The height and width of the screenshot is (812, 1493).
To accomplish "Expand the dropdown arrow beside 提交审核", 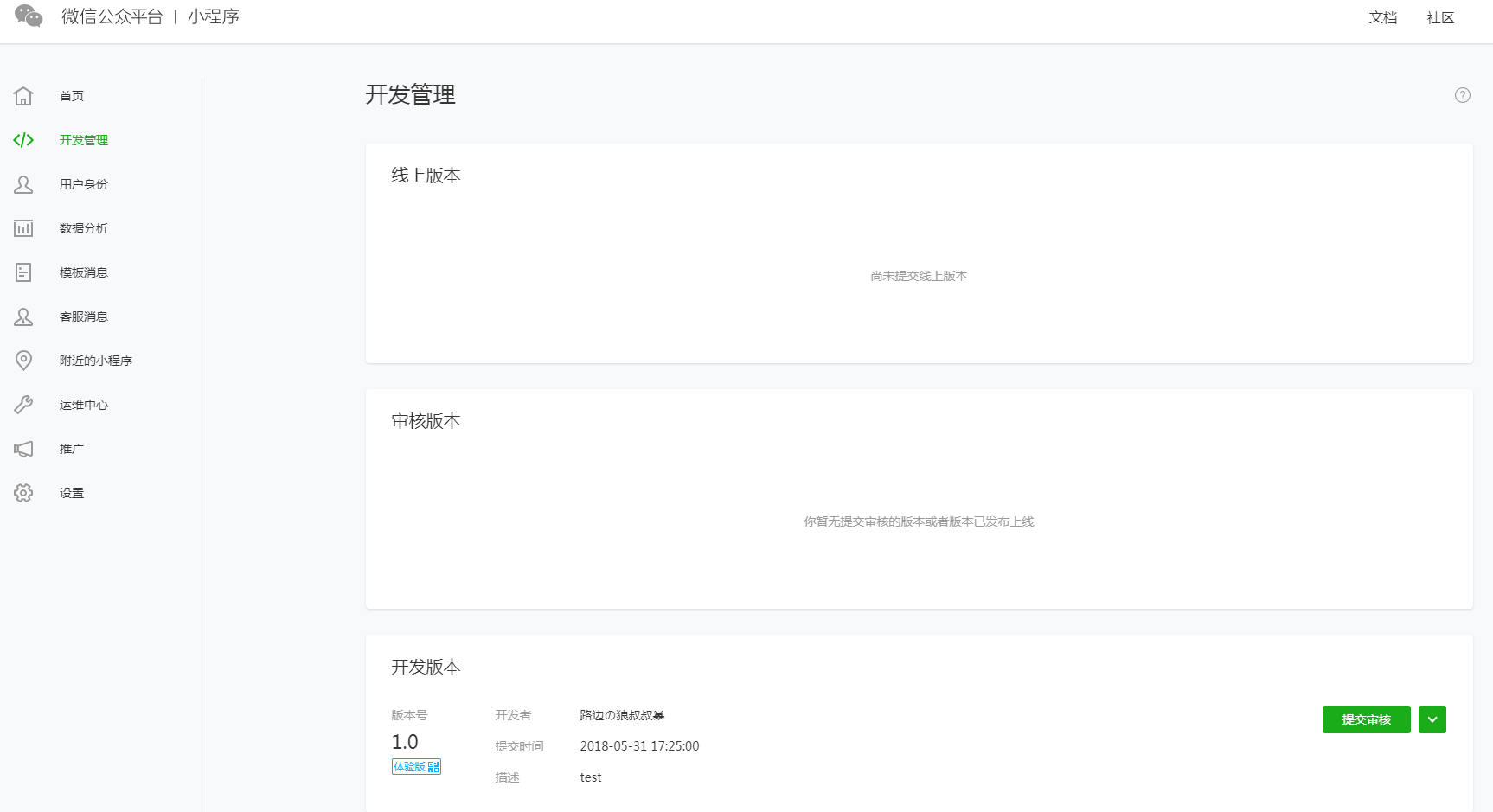I will pos(1432,719).
